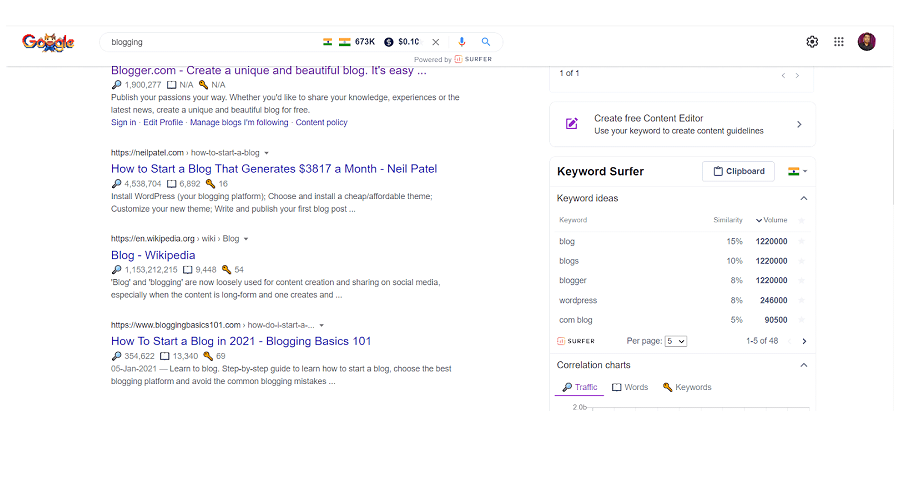Click Create free Content Editor card
Image resolution: width=924 pixels, height=485 pixels.
coord(682,124)
